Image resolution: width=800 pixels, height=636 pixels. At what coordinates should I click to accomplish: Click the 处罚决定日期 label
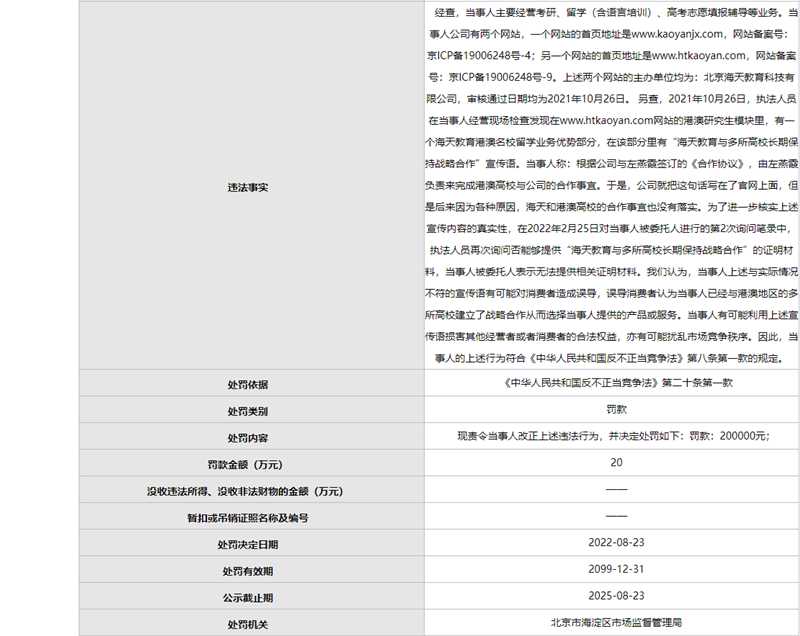247,545
